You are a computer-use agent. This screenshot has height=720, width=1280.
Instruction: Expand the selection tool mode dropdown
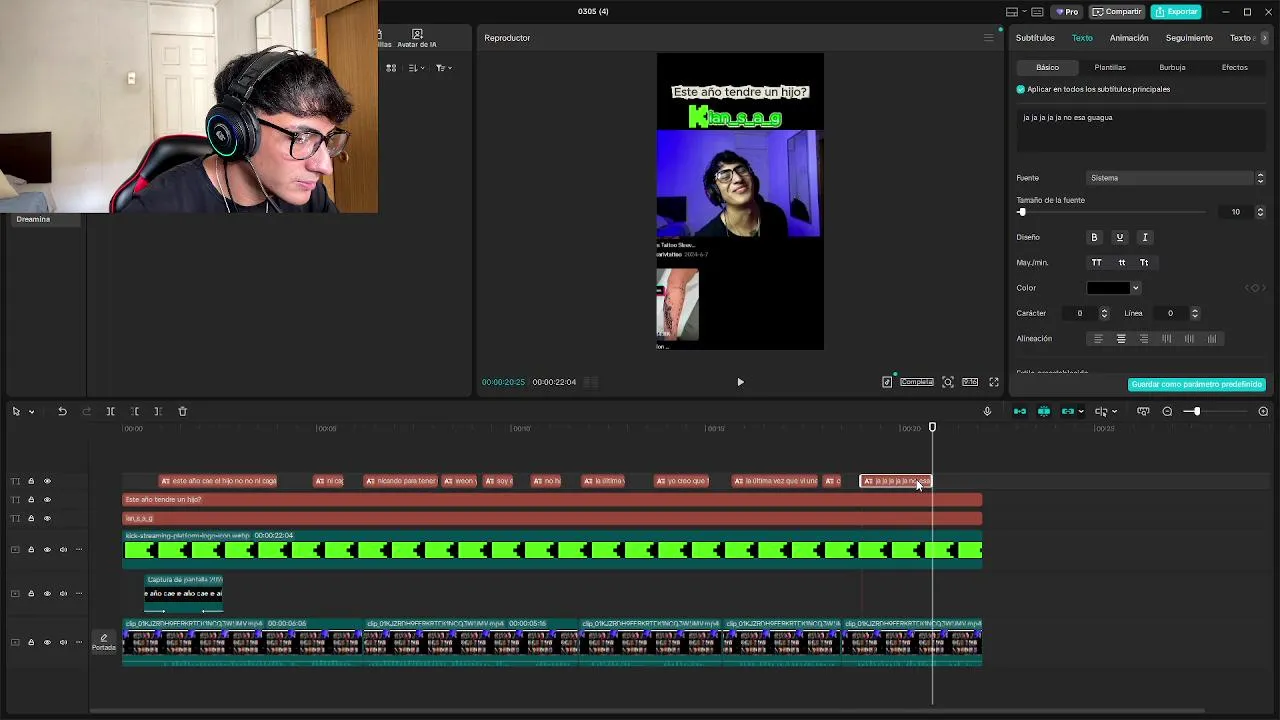[x=31, y=411]
